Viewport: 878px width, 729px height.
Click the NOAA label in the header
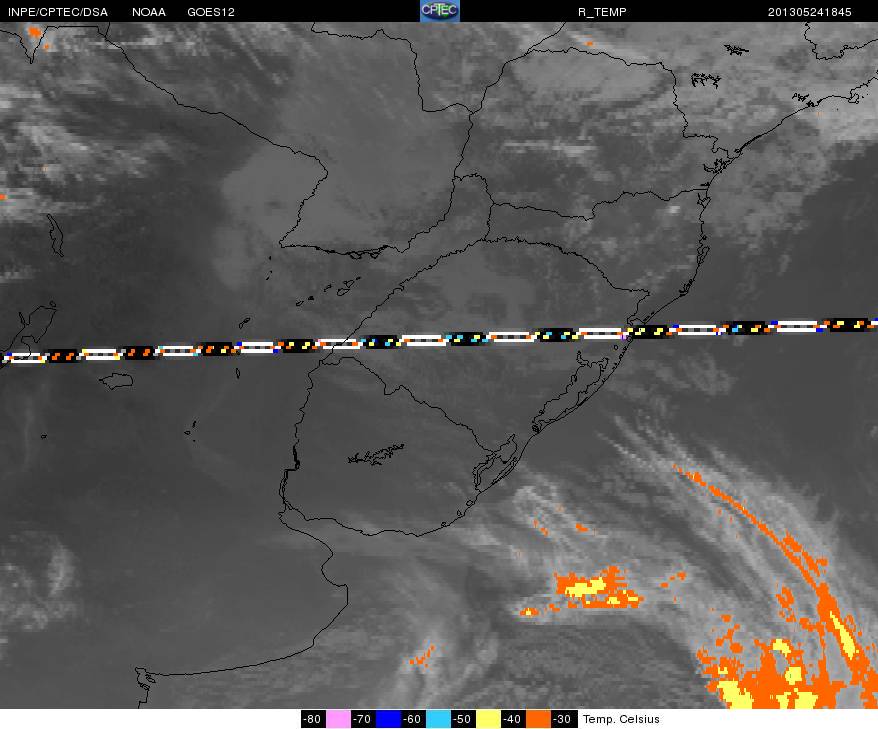148,12
